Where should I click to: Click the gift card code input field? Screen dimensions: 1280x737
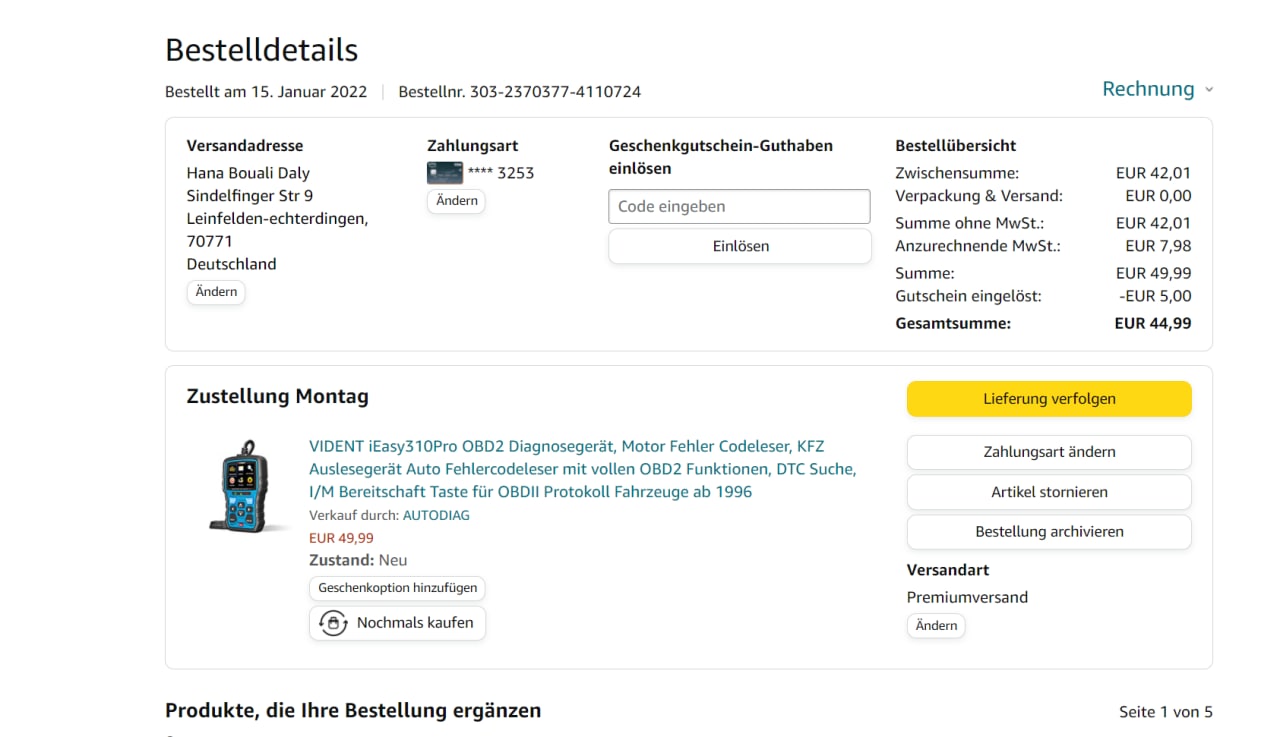[x=739, y=207]
